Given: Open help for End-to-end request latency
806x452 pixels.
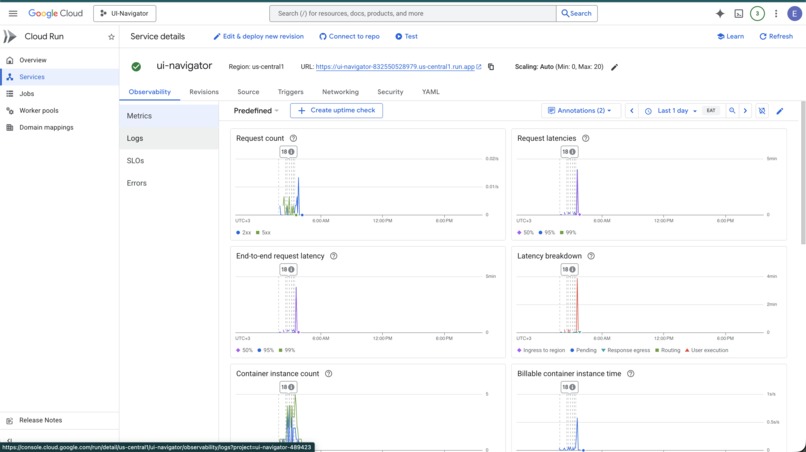Looking at the screenshot, I should coord(334,256).
